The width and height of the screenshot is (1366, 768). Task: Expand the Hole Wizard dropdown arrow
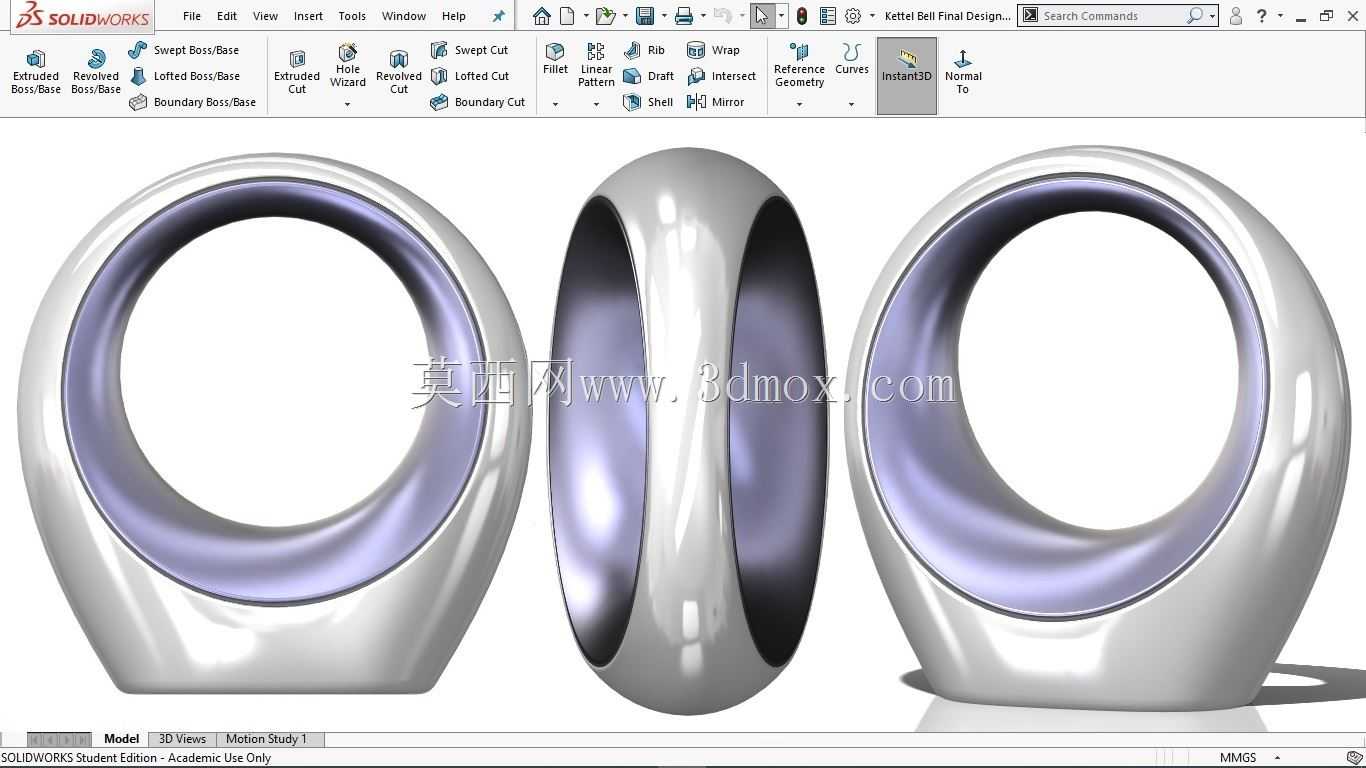point(348,104)
